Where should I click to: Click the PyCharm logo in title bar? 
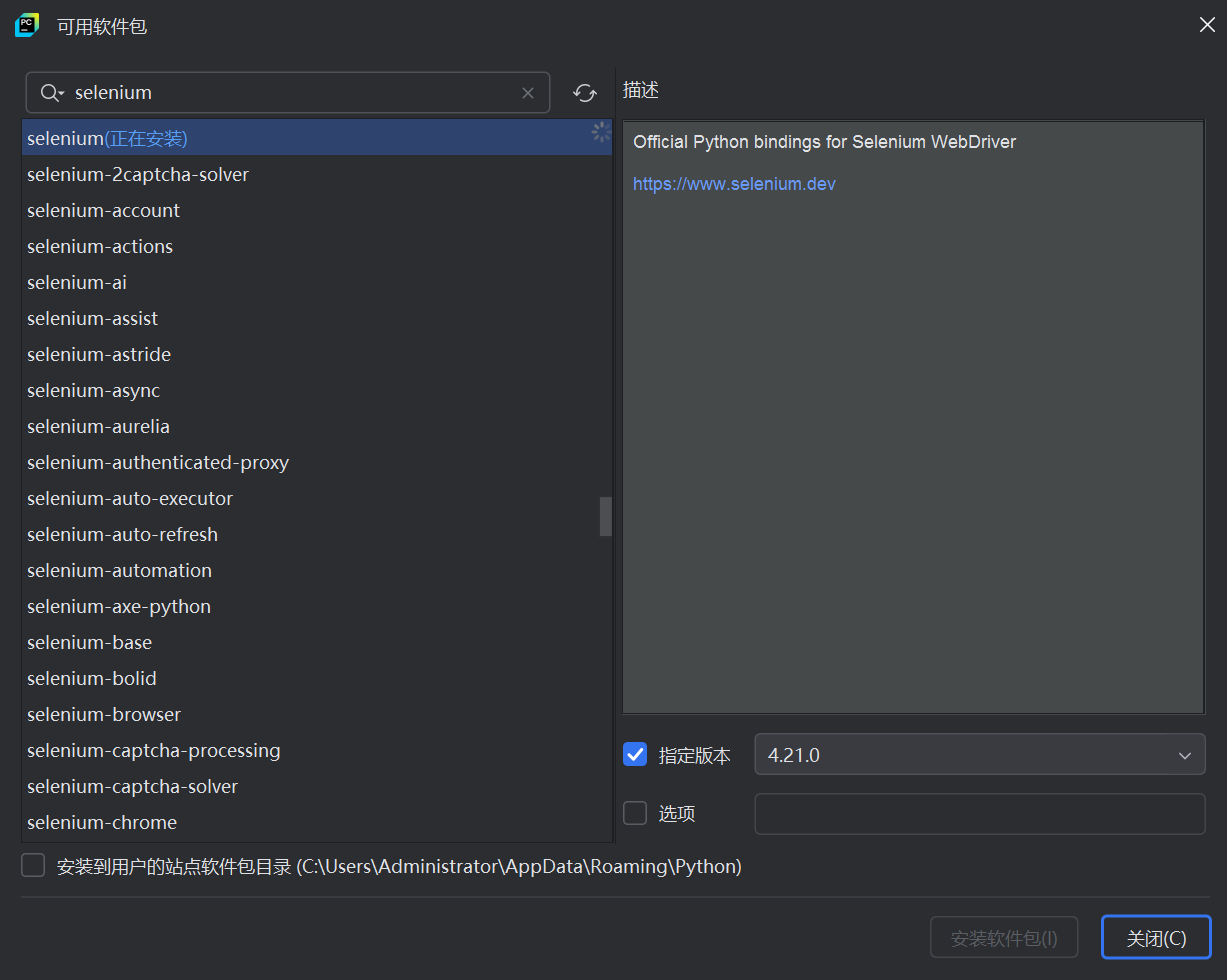pyautogui.click(x=27, y=25)
